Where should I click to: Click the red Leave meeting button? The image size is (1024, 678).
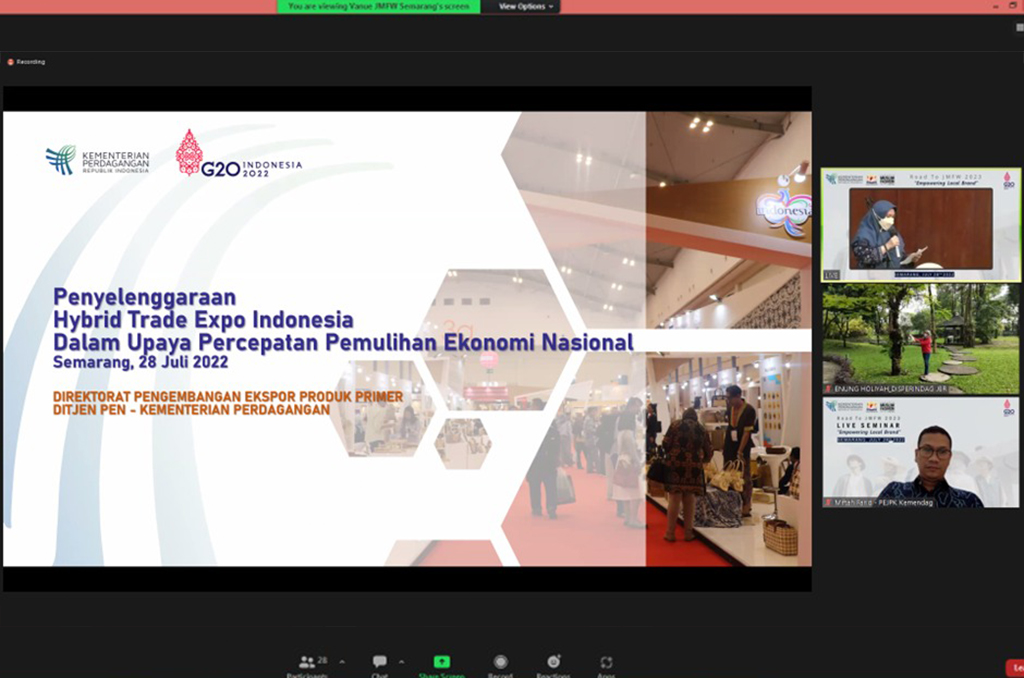click(x=1014, y=667)
